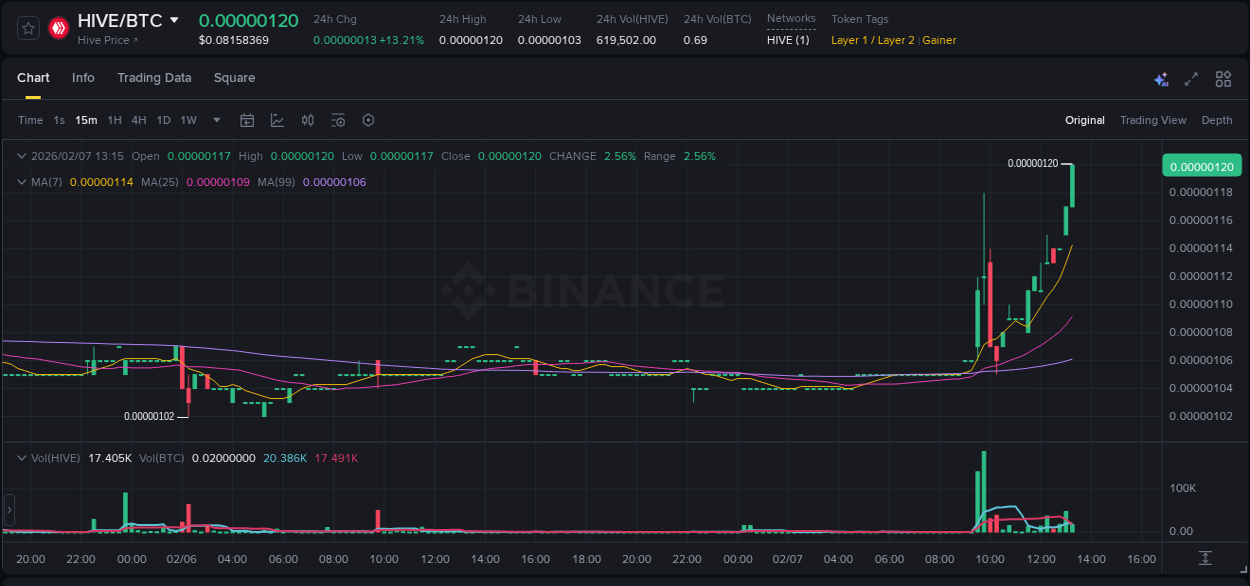The image size is (1250, 586).
Task: Collapse the OHLC info row chevron
Action: 21,156
